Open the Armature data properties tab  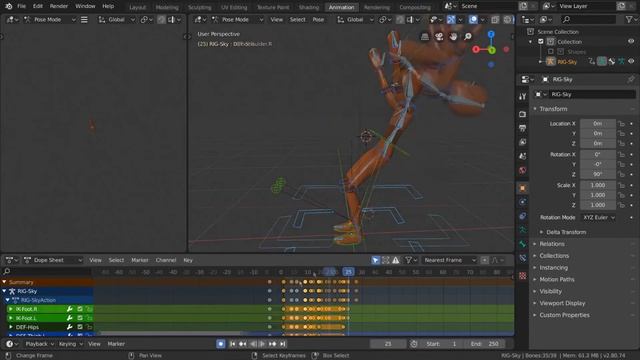pyautogui.click(x=522, y=230)
